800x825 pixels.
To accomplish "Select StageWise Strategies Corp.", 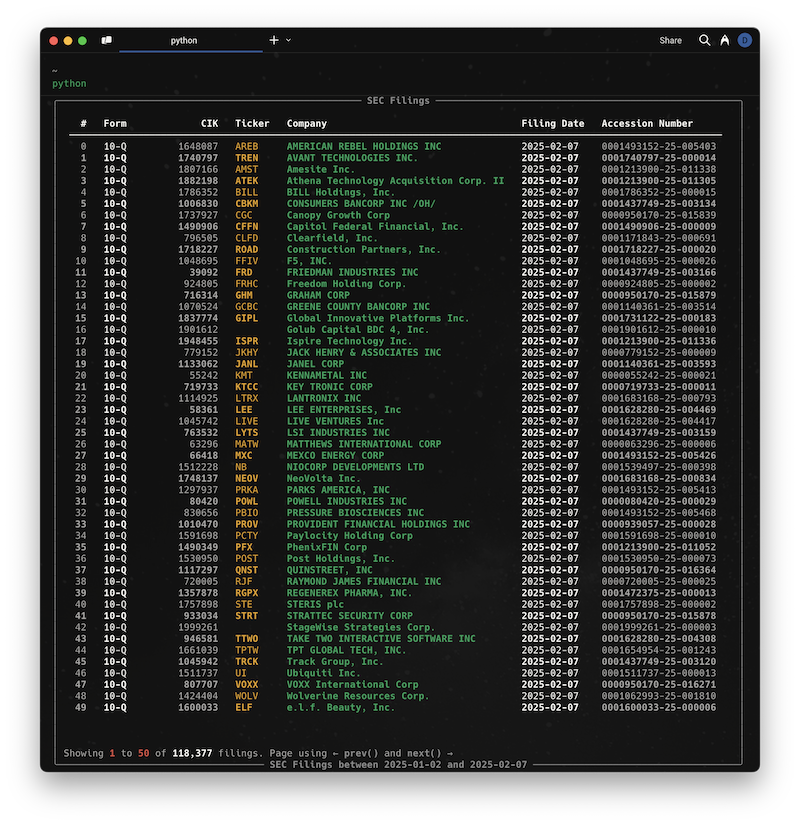I will click(361, 627).
